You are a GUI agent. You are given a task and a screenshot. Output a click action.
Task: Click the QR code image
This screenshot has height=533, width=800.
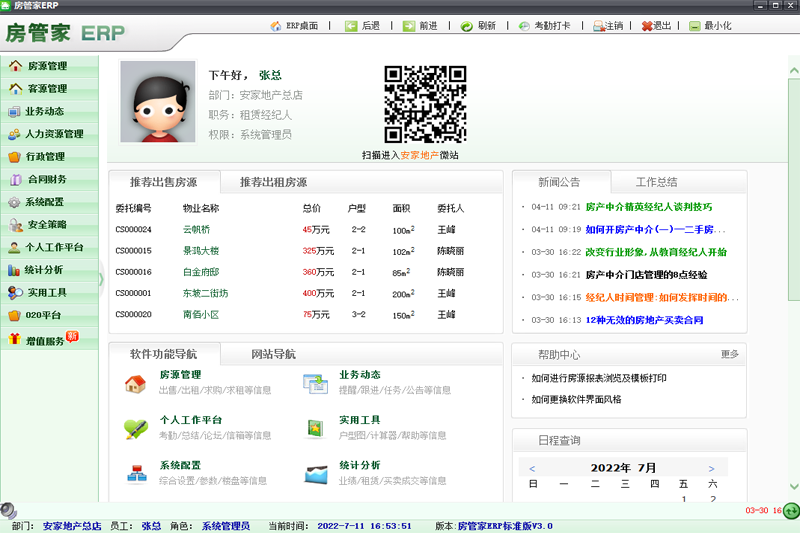[426, 105]
